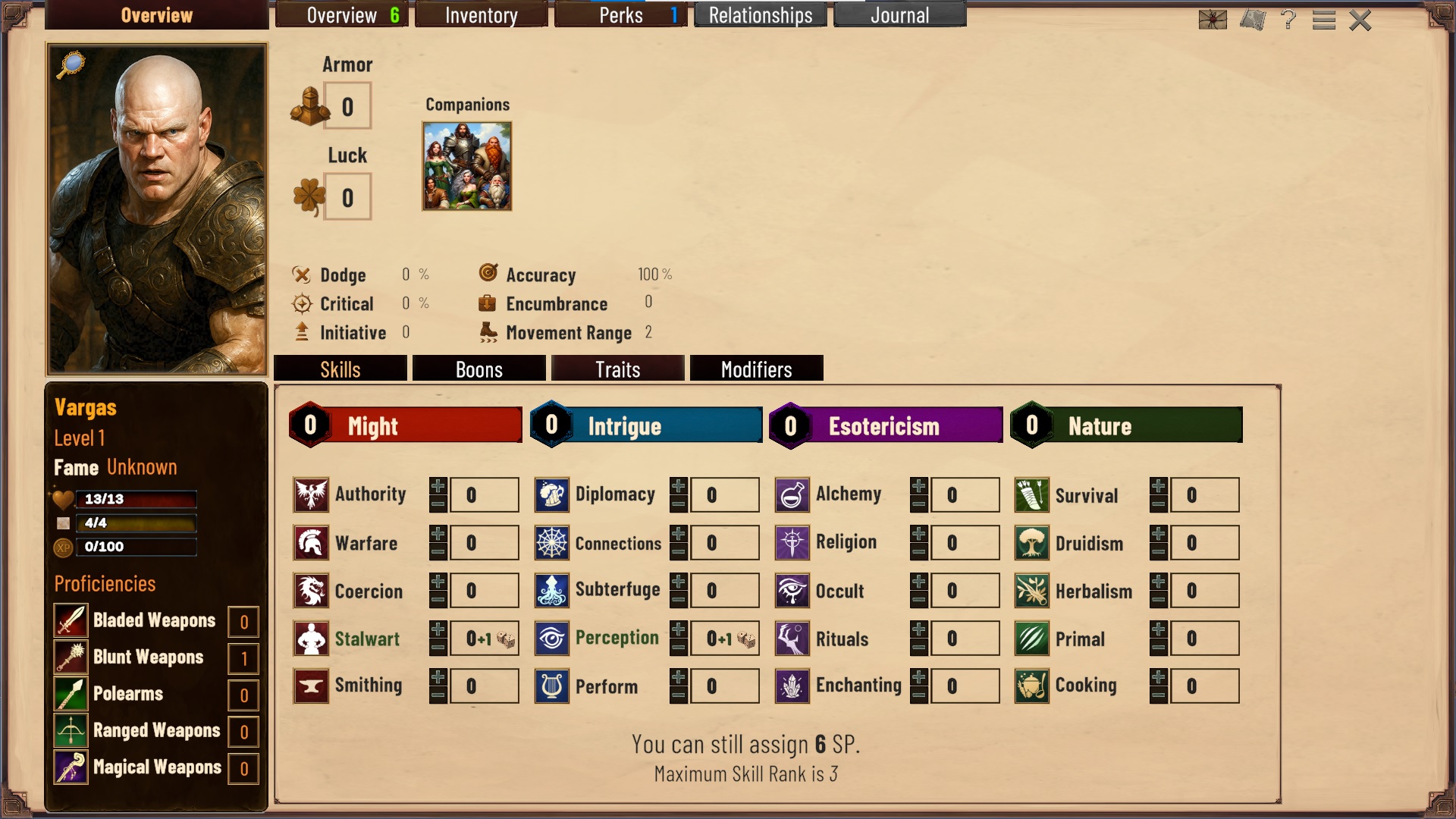Click the Might category header

(x=406, y=425)
